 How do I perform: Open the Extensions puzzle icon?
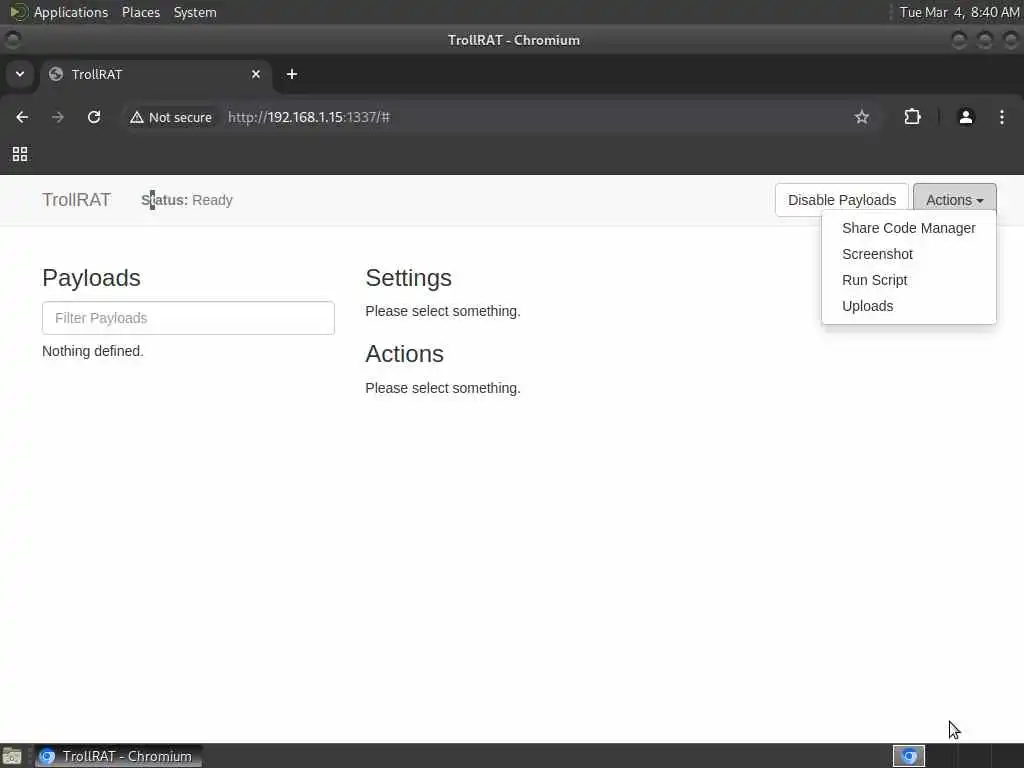click(912, 117)
